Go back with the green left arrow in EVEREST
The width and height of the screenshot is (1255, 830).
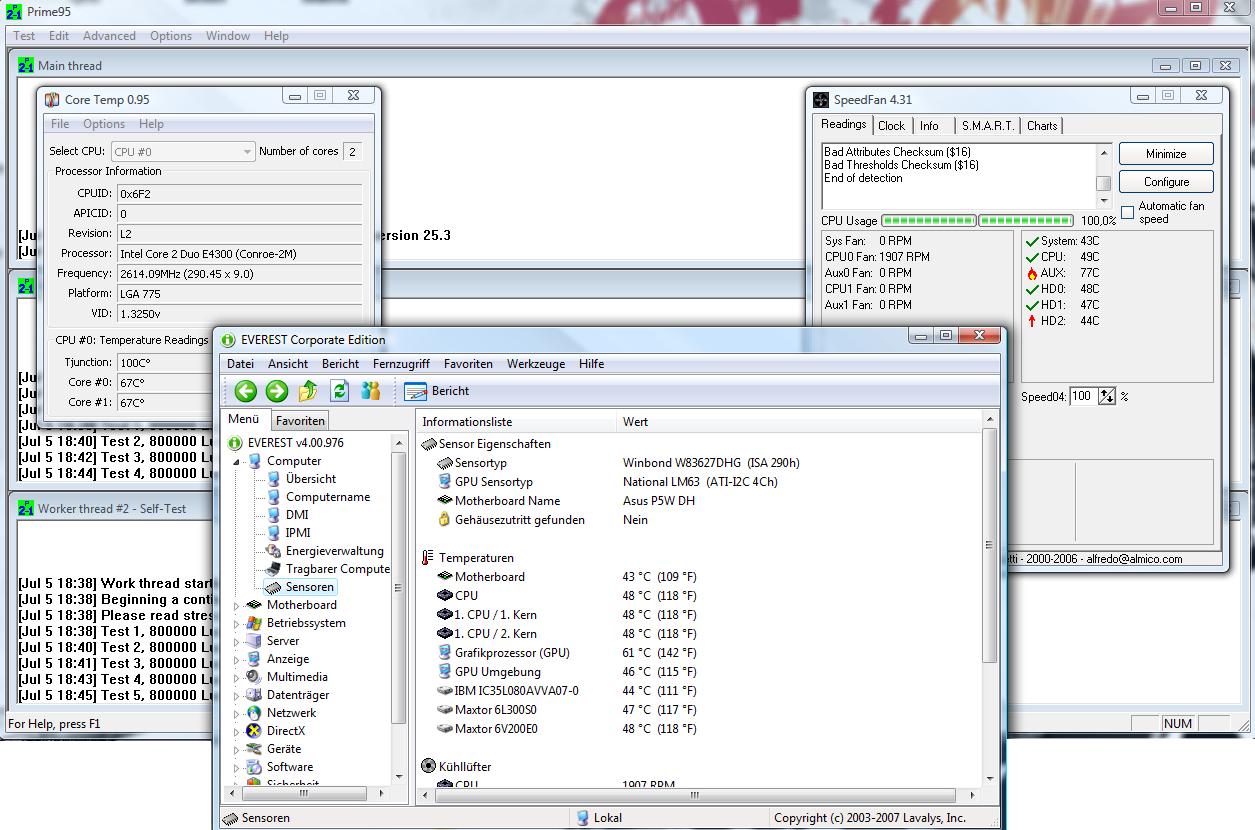pyautogui.click(x=246, y=391)
